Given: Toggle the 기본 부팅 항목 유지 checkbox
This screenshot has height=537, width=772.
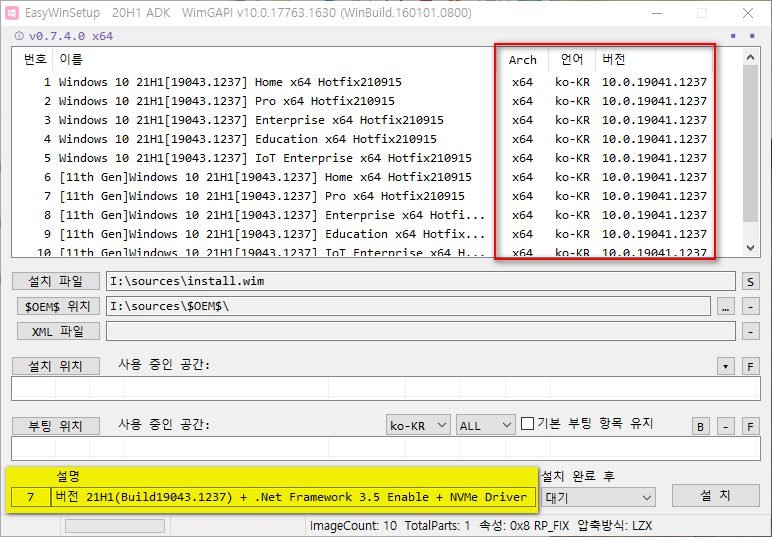Looking at the screenshot, I should (x=527, y=423).
